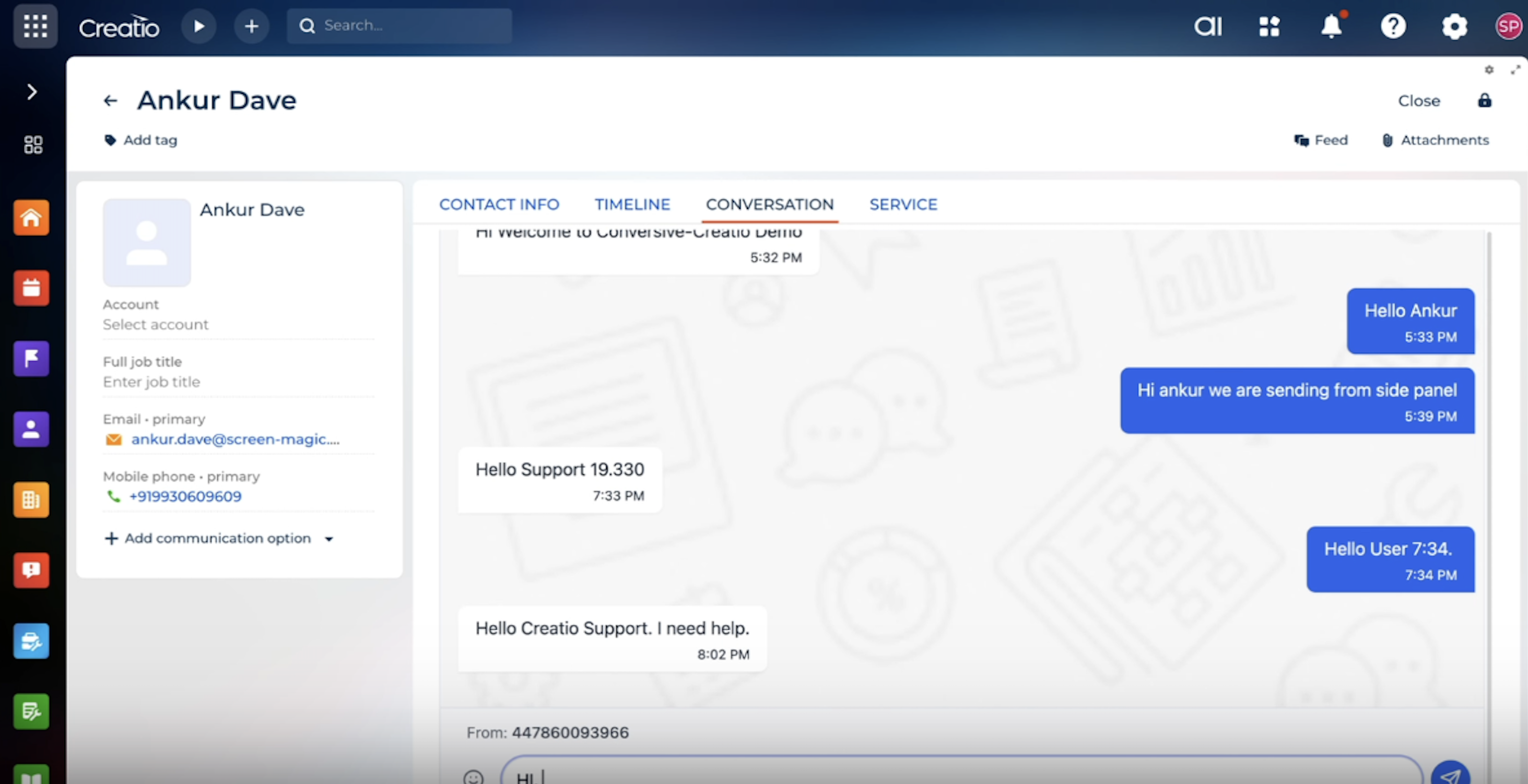Screen dimensions: 1528x784
Task: Click the Creatio logo
Action: [119, 27]
